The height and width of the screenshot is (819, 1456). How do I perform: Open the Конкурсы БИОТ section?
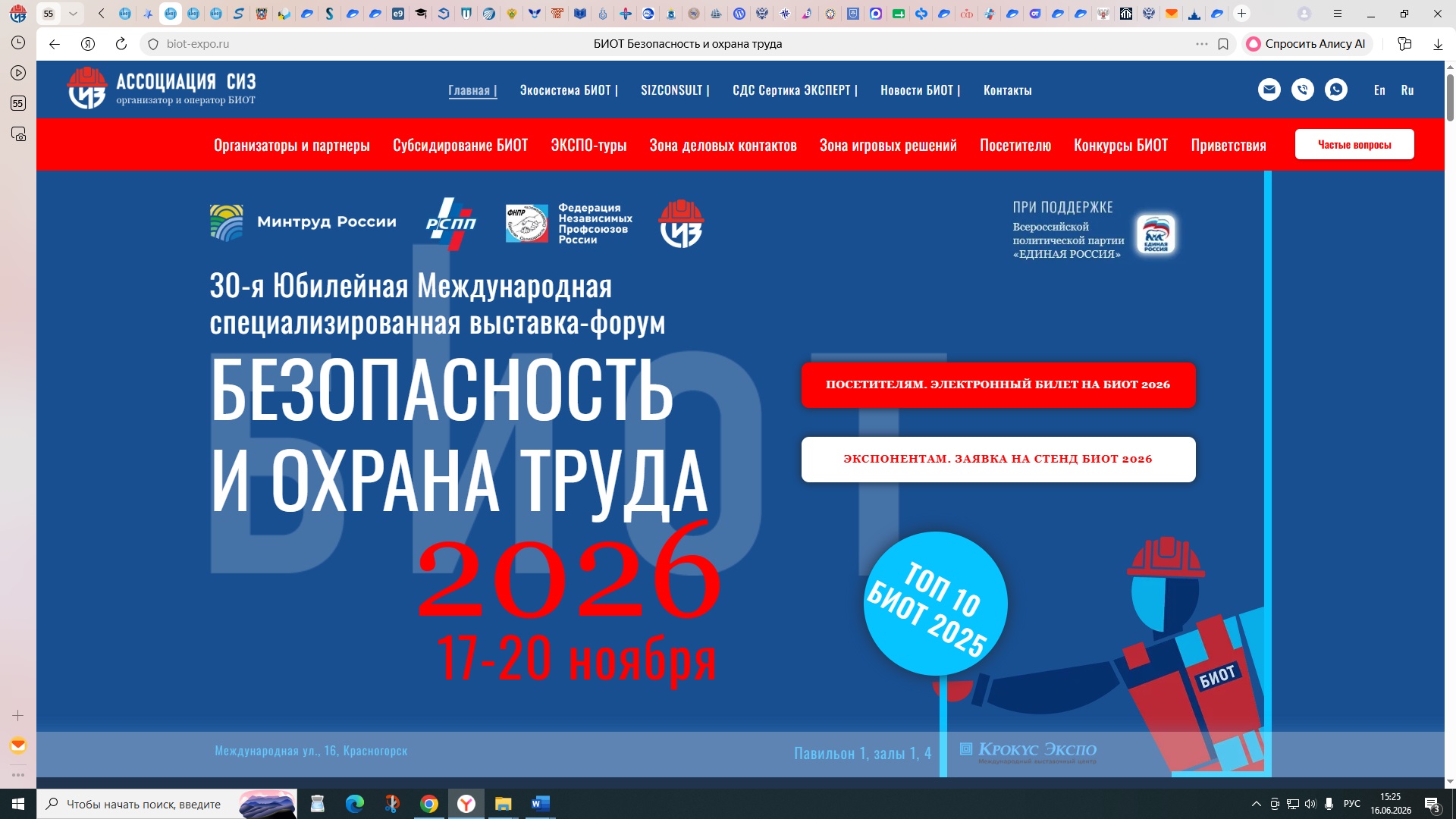coord(1121,145)
